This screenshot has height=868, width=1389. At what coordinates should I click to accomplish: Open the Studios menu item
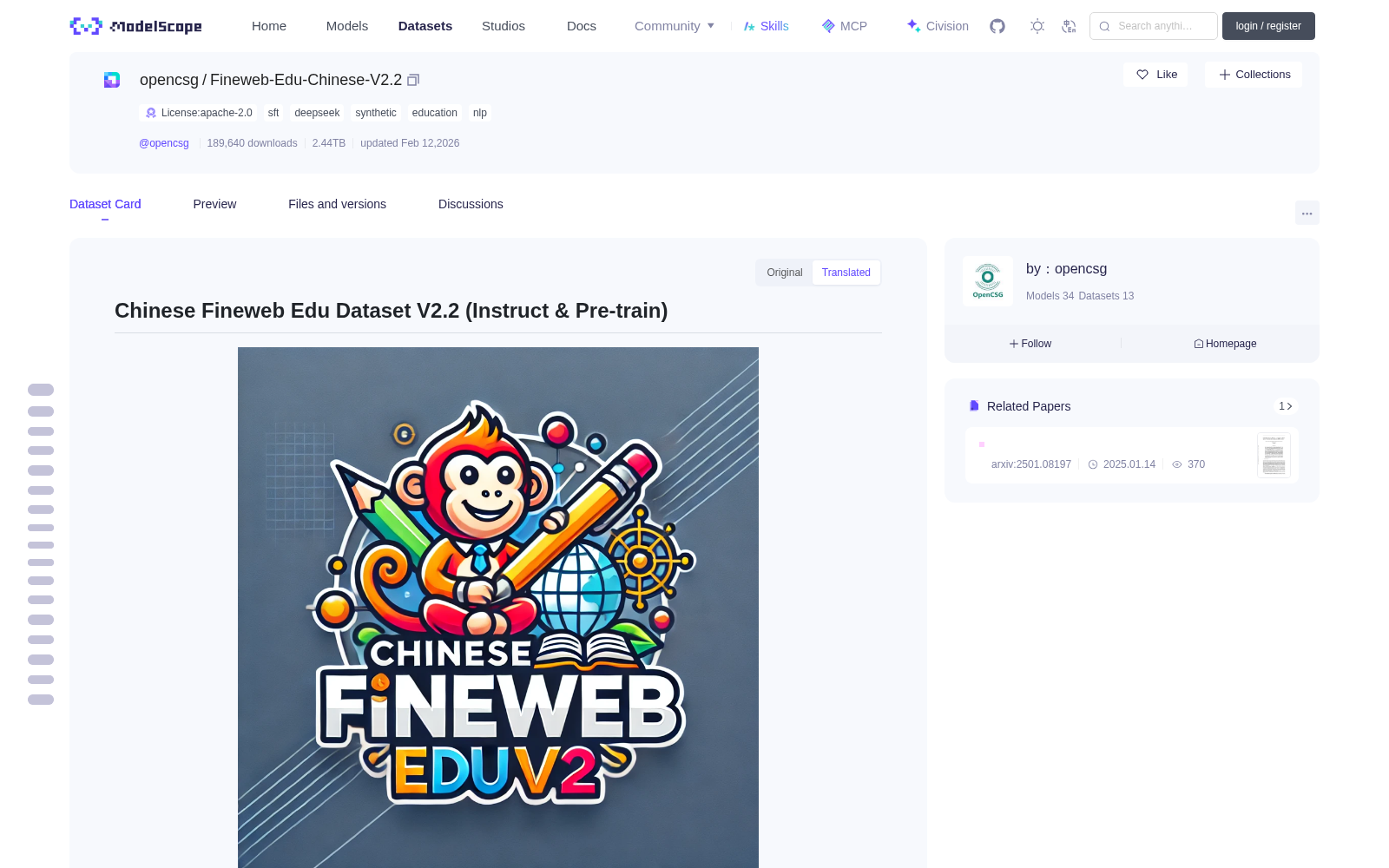[x=504, y=26]
